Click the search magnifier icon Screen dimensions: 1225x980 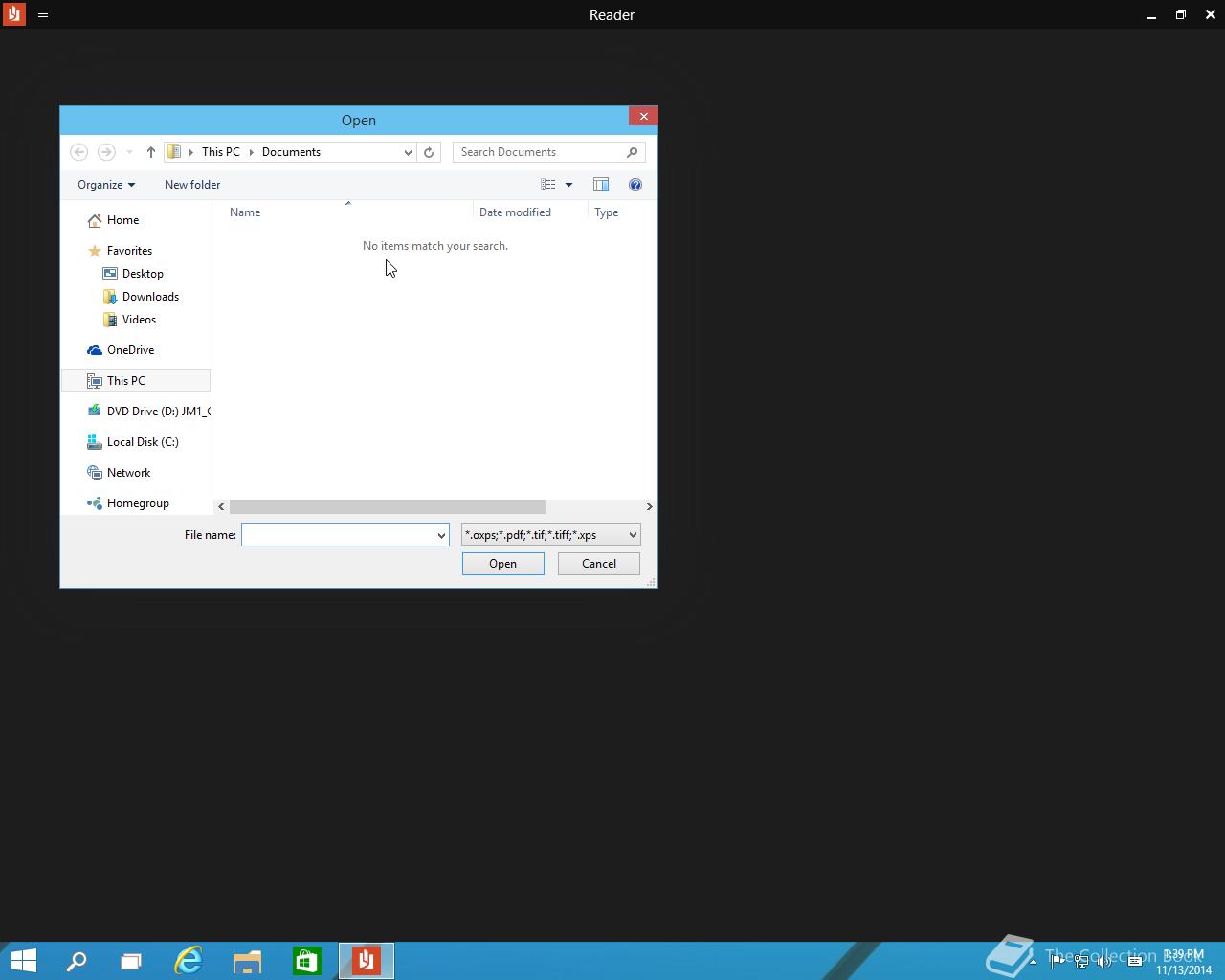coord(632,152)
